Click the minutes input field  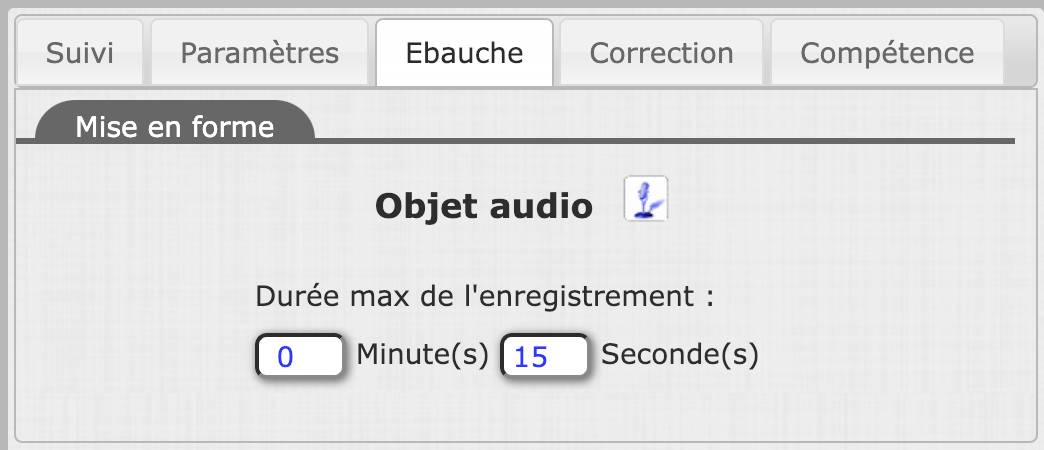click(x=300, y=356)
